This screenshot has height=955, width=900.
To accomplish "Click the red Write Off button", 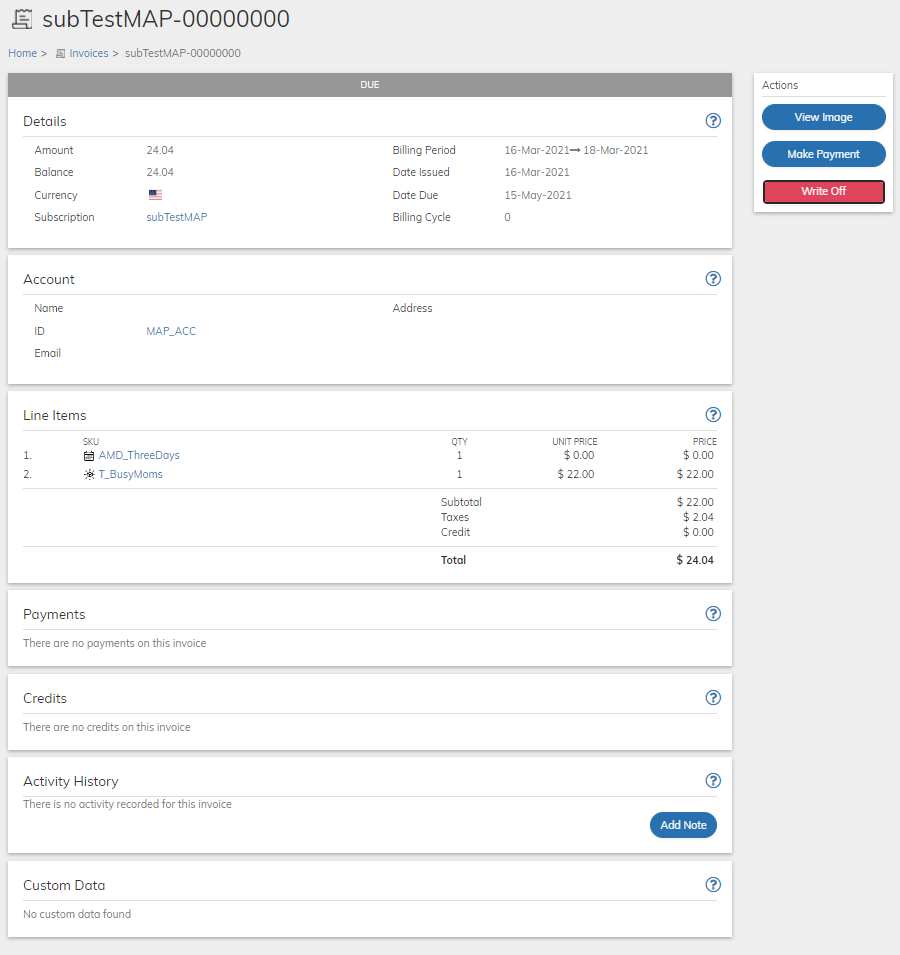I will pyautogui.click(x=823, y=191).
